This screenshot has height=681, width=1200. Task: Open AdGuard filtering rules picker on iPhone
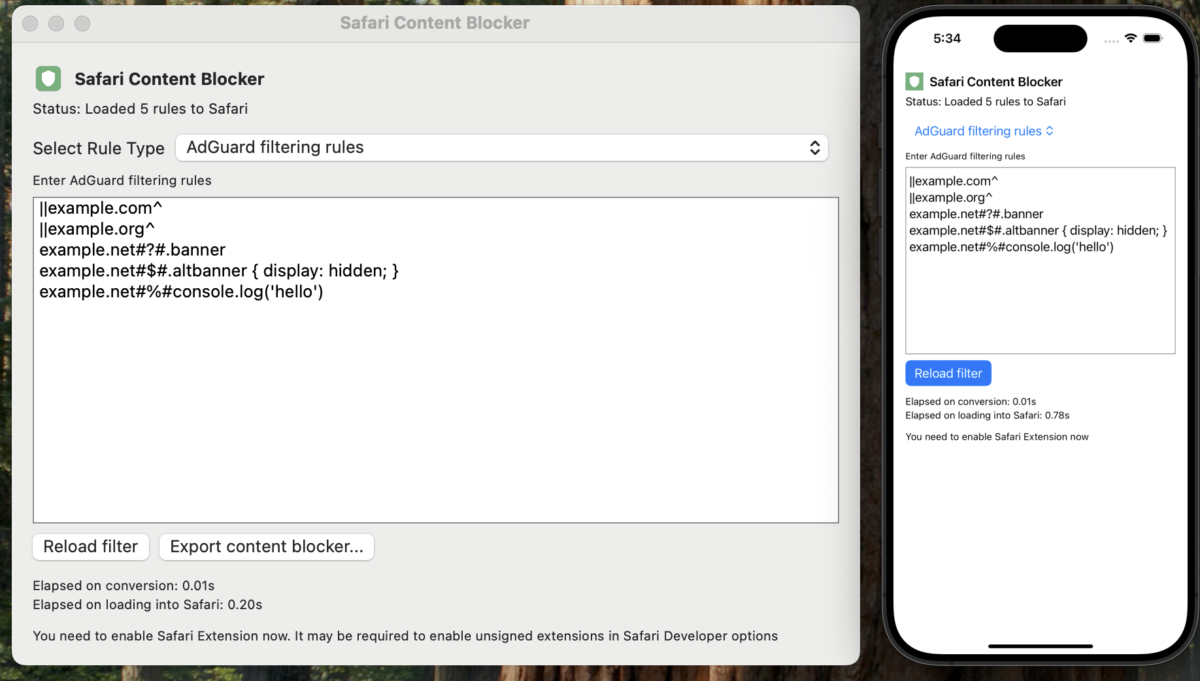click(984, 131)
